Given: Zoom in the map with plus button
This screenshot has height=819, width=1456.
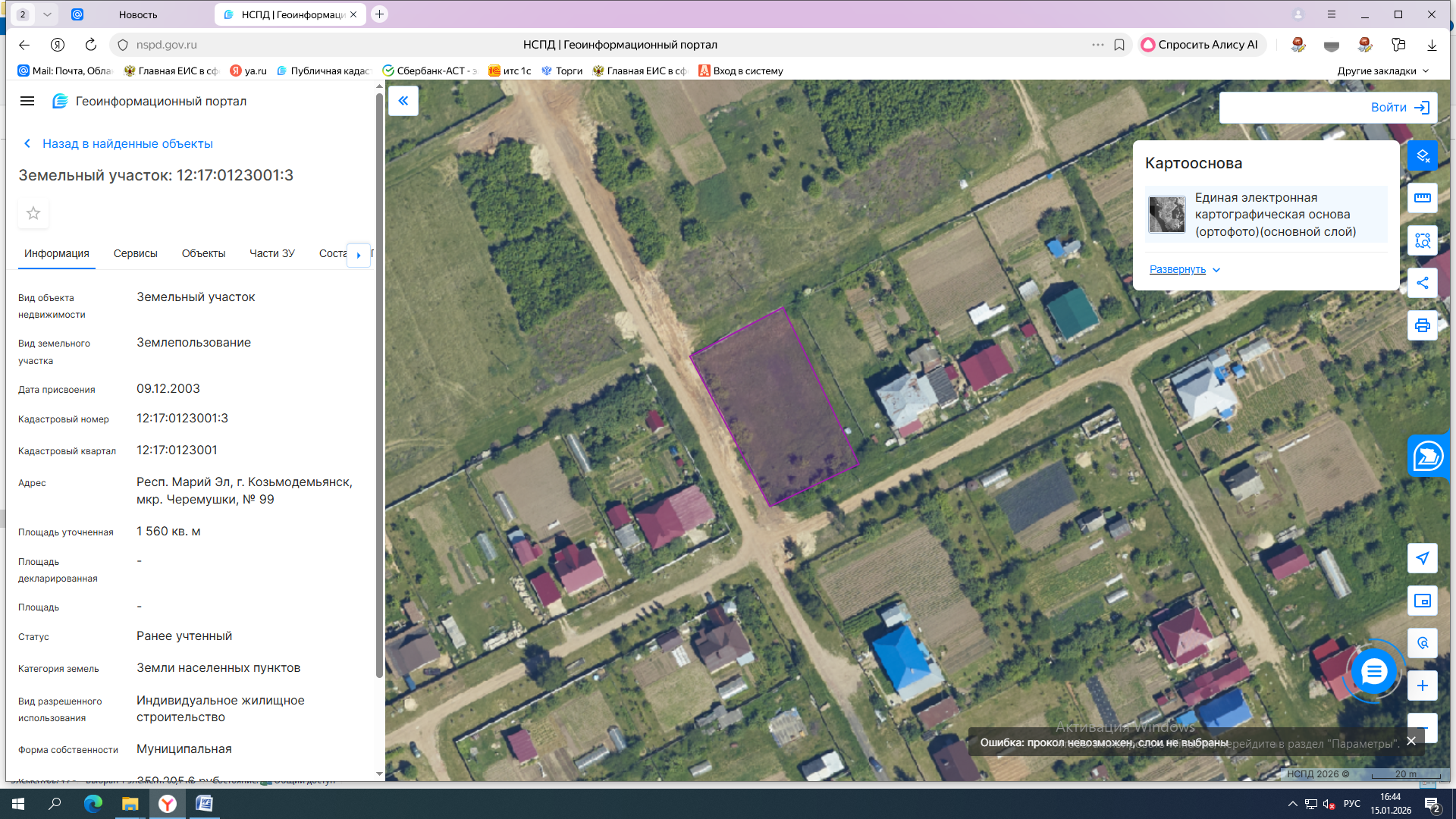Looking at the screenshot, I should (1422, 686).
